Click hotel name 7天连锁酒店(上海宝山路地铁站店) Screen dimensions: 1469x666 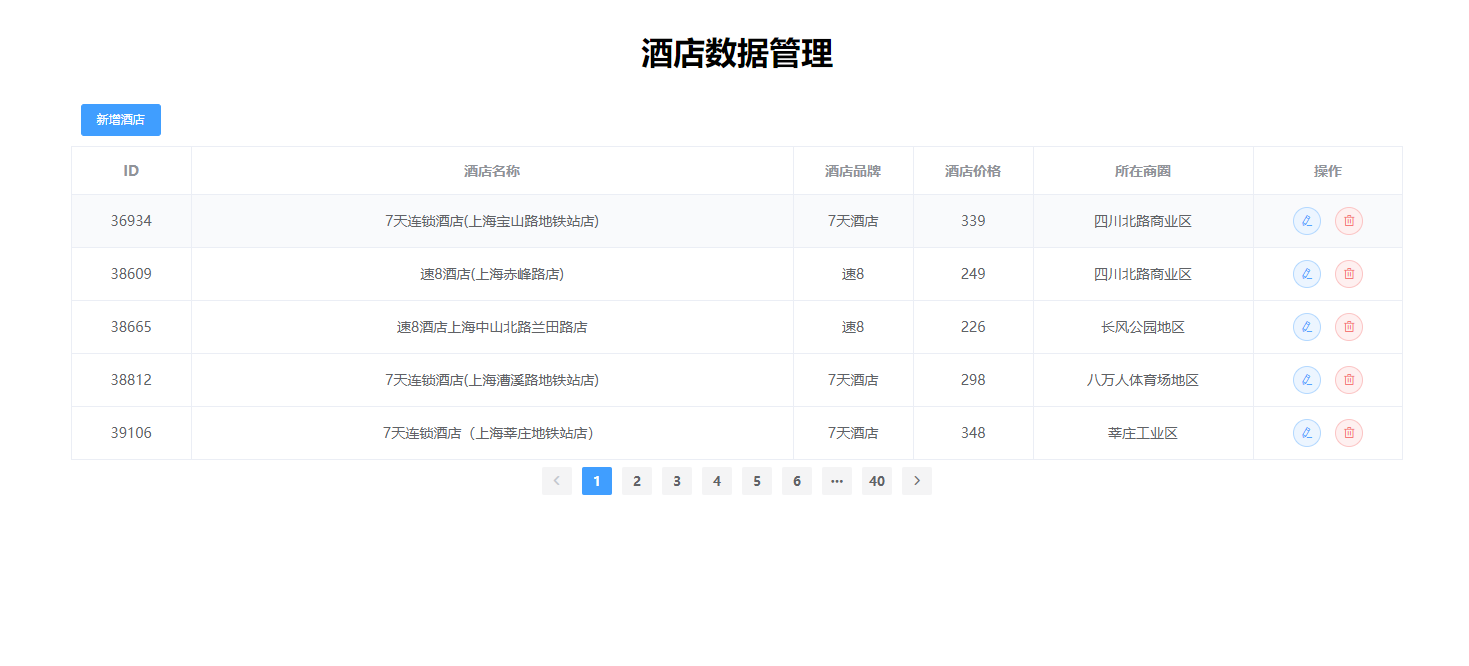click(492, 221)
